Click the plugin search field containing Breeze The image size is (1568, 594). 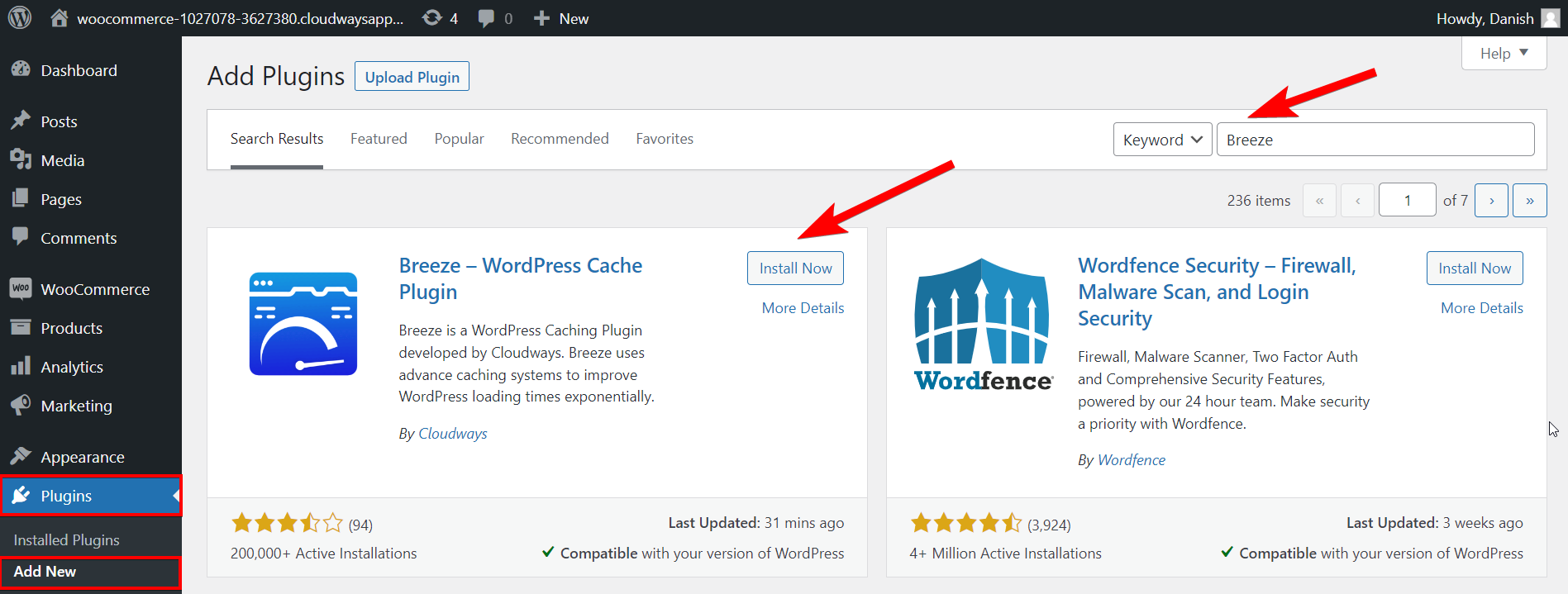1375,140
